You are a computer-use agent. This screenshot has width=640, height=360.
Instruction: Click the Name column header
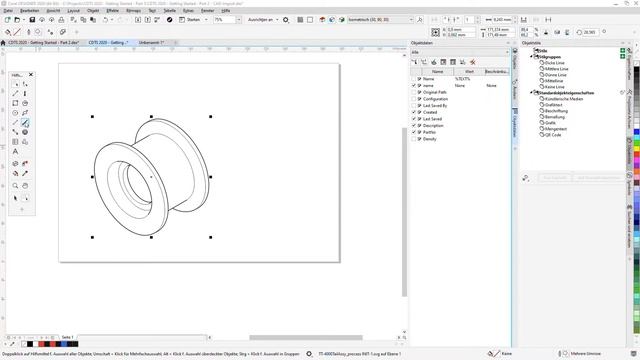click(x=437, y=71)
